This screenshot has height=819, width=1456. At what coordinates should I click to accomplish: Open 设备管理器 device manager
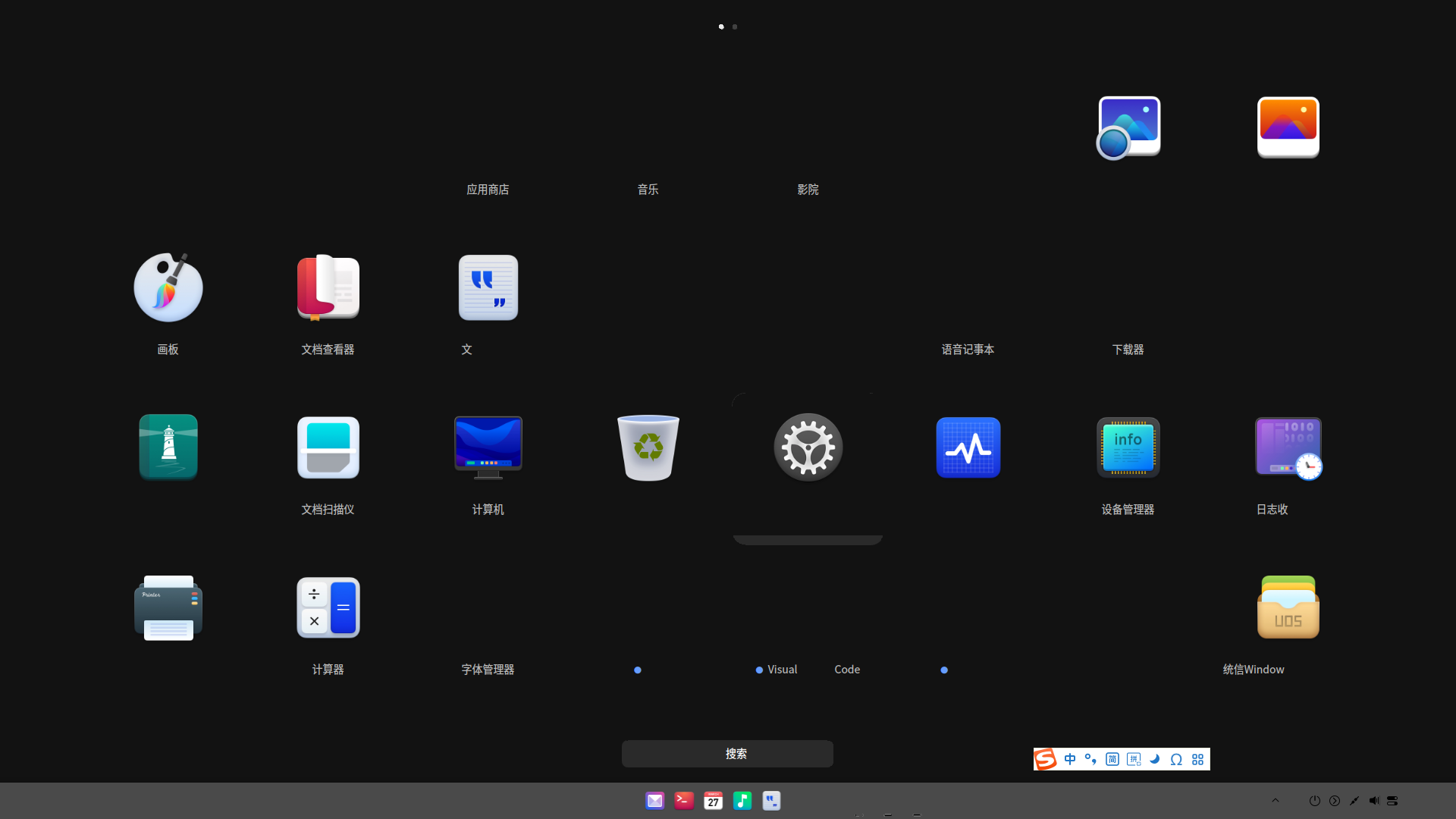(1128, 447)
